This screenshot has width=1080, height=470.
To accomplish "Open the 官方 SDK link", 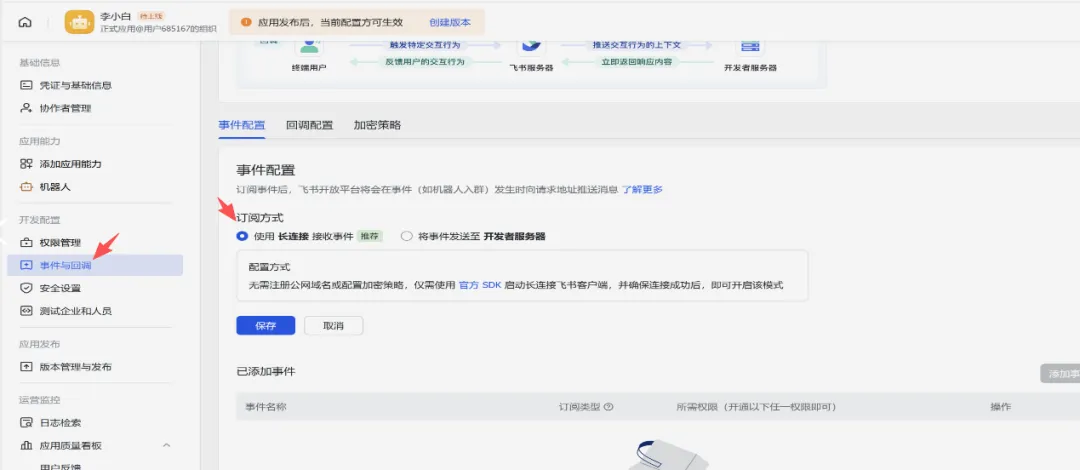I will [480, 285].
